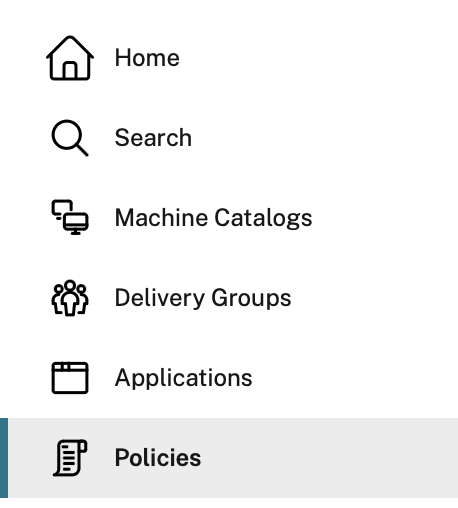Screen dimensions: 458x508
Task: Click the Home house icon
Action: point(70,58)
